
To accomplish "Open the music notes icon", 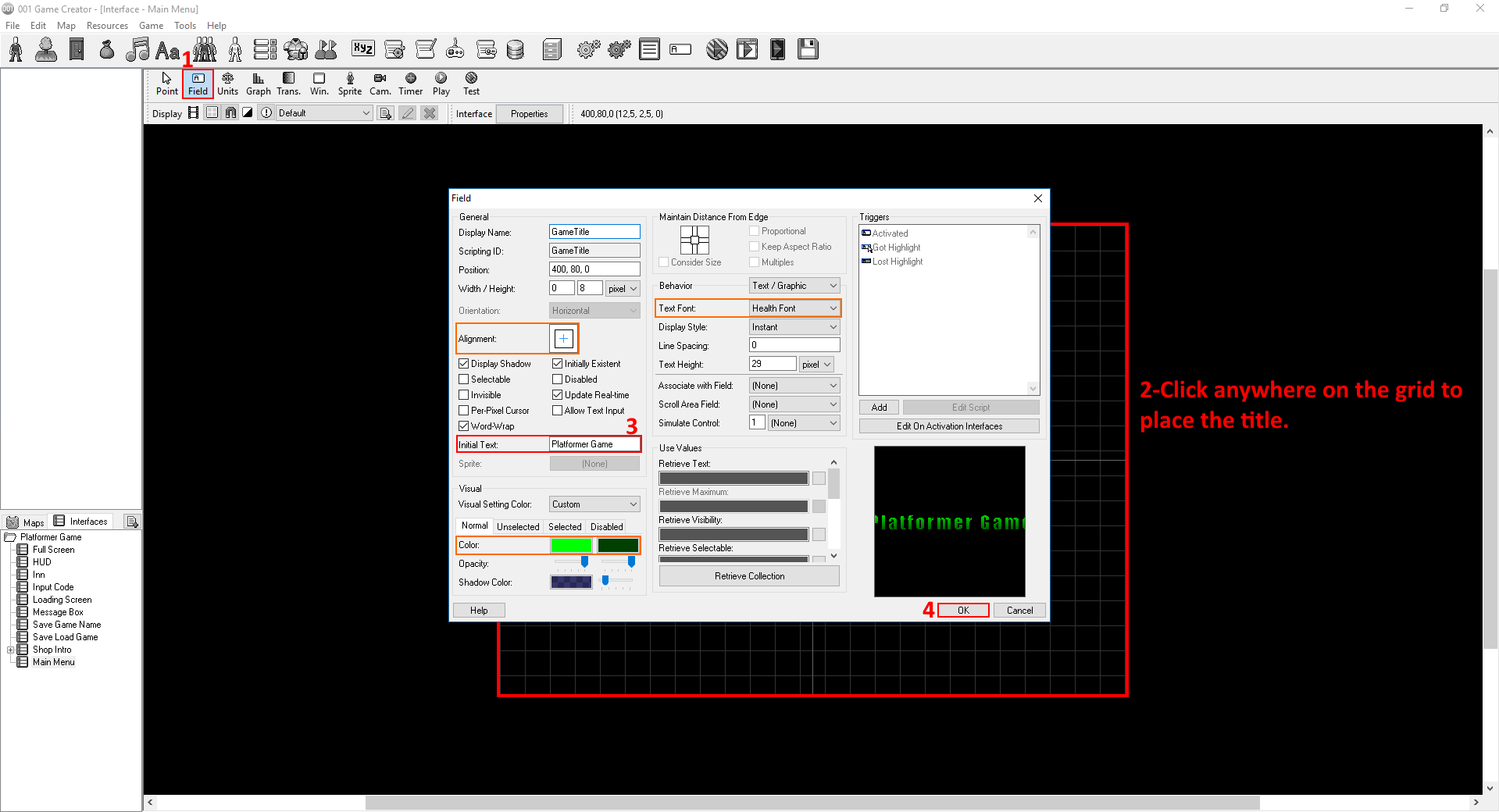I will pyautogui.click(x=137, y=49).
